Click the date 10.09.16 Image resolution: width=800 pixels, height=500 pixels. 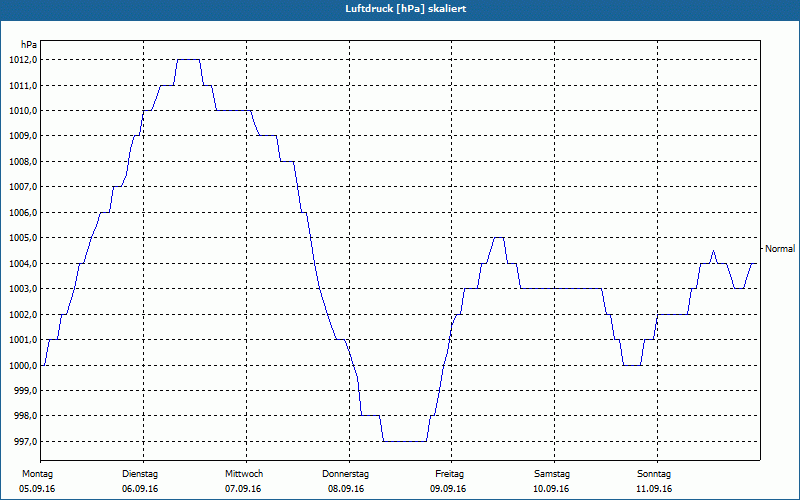(551, 489)
